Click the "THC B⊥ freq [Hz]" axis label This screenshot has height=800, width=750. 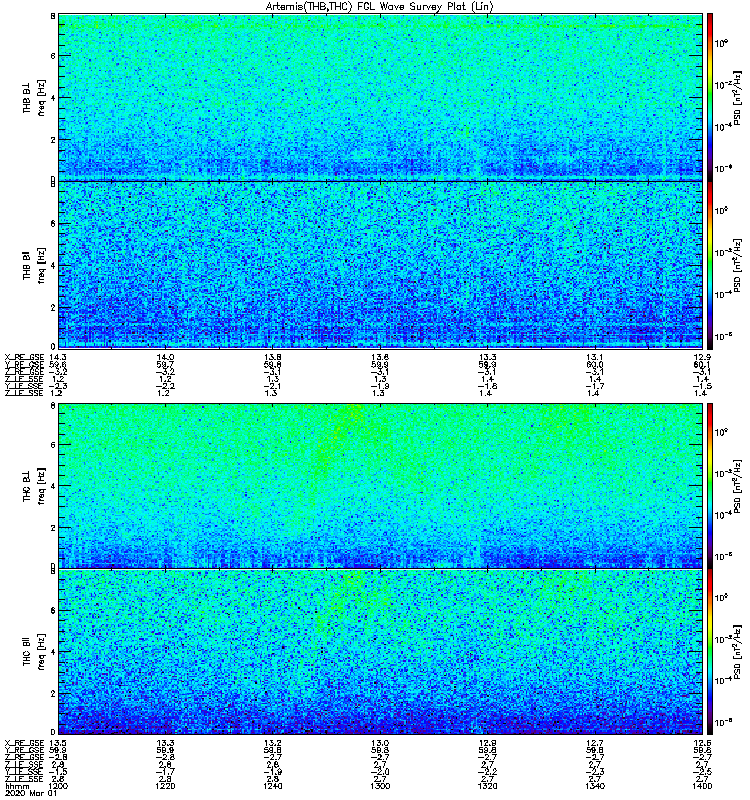point(34,486)
